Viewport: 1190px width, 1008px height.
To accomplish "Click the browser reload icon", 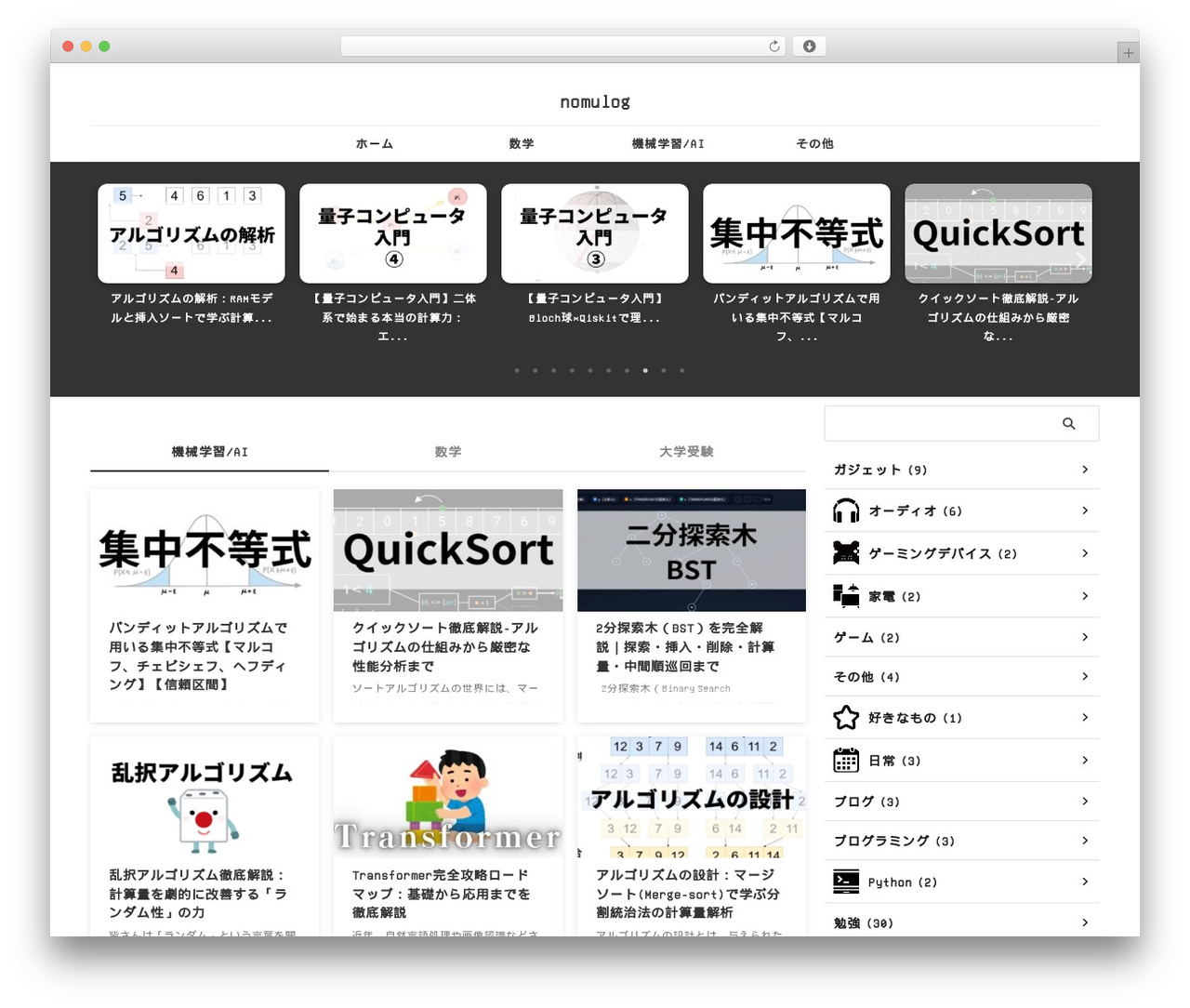I will tap(774, 46).
